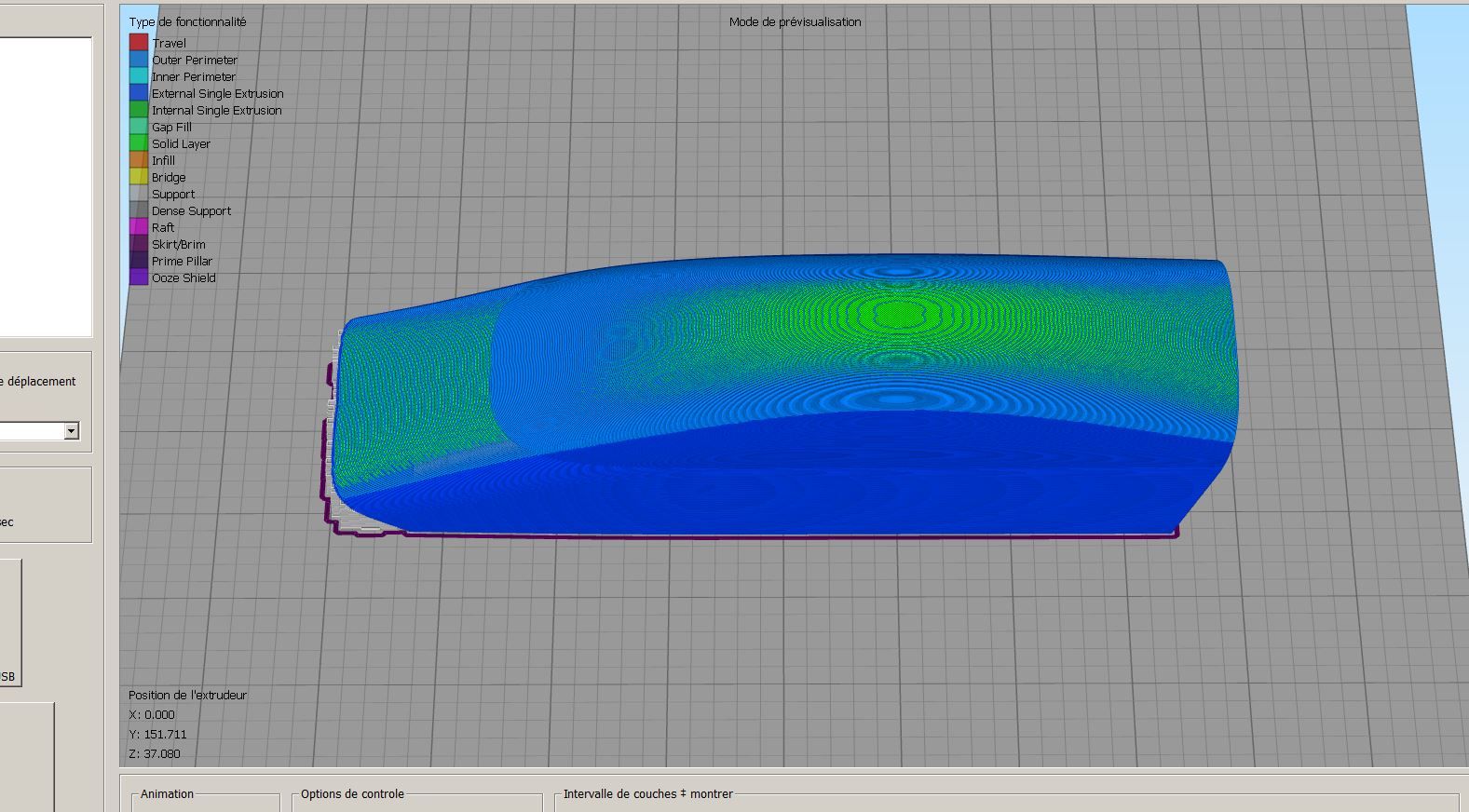Click the yellow Bridge legend swatch
1469x812 pixels.
tap(139, 176)
